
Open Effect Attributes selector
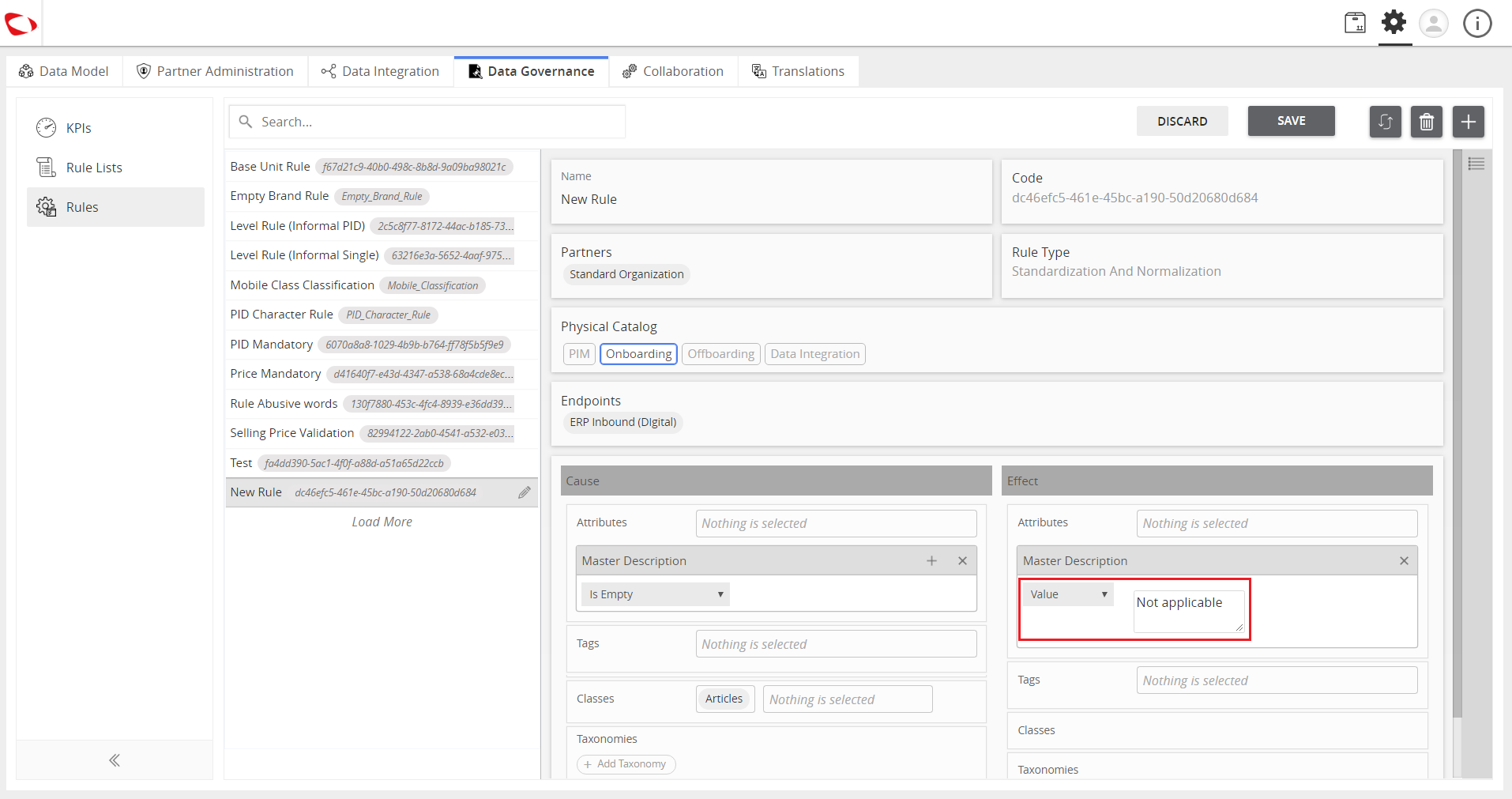(1277, 523)
